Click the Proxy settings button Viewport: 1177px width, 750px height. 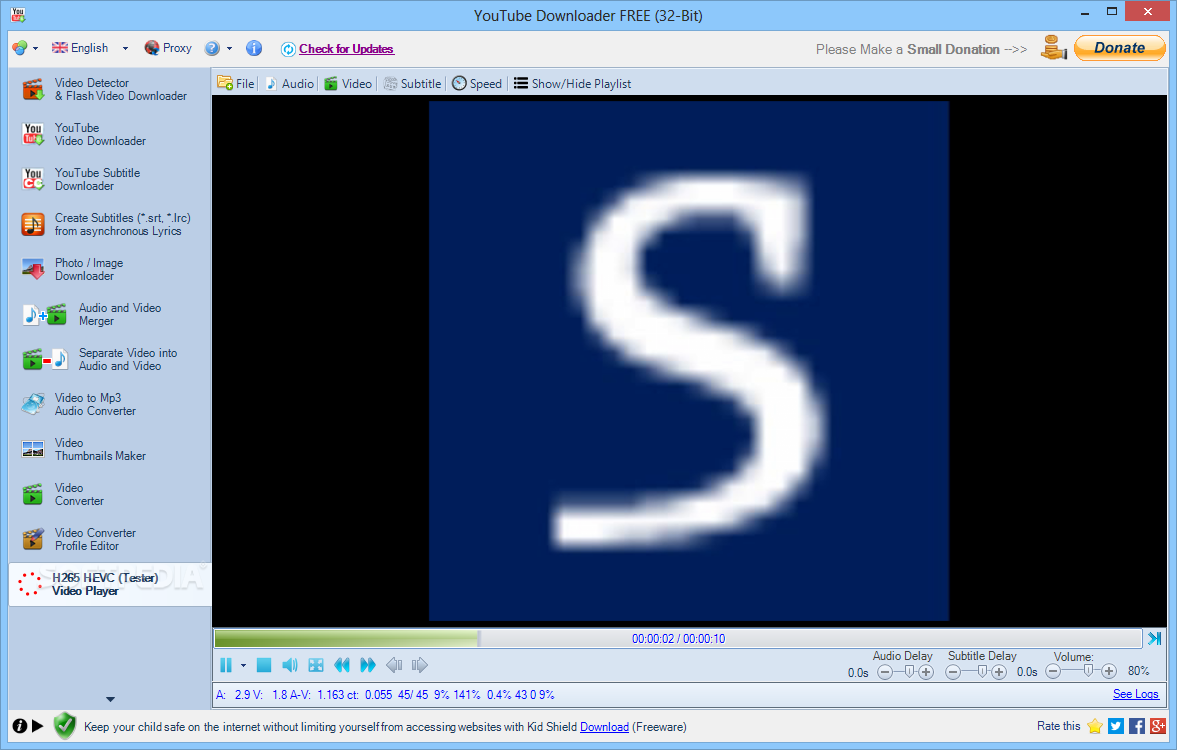[x=168, y=48]
